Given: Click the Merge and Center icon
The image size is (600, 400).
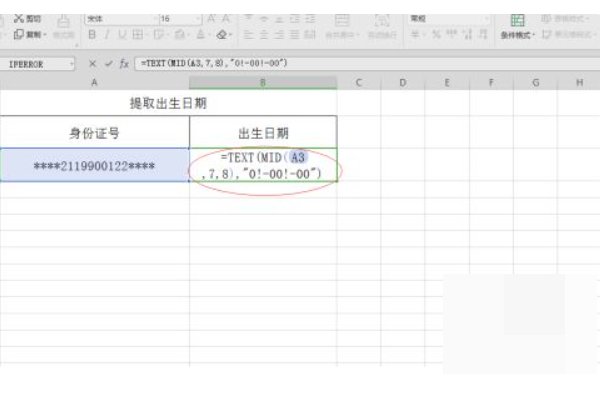Looking at the screenshot, I should [x=342, y=21].
